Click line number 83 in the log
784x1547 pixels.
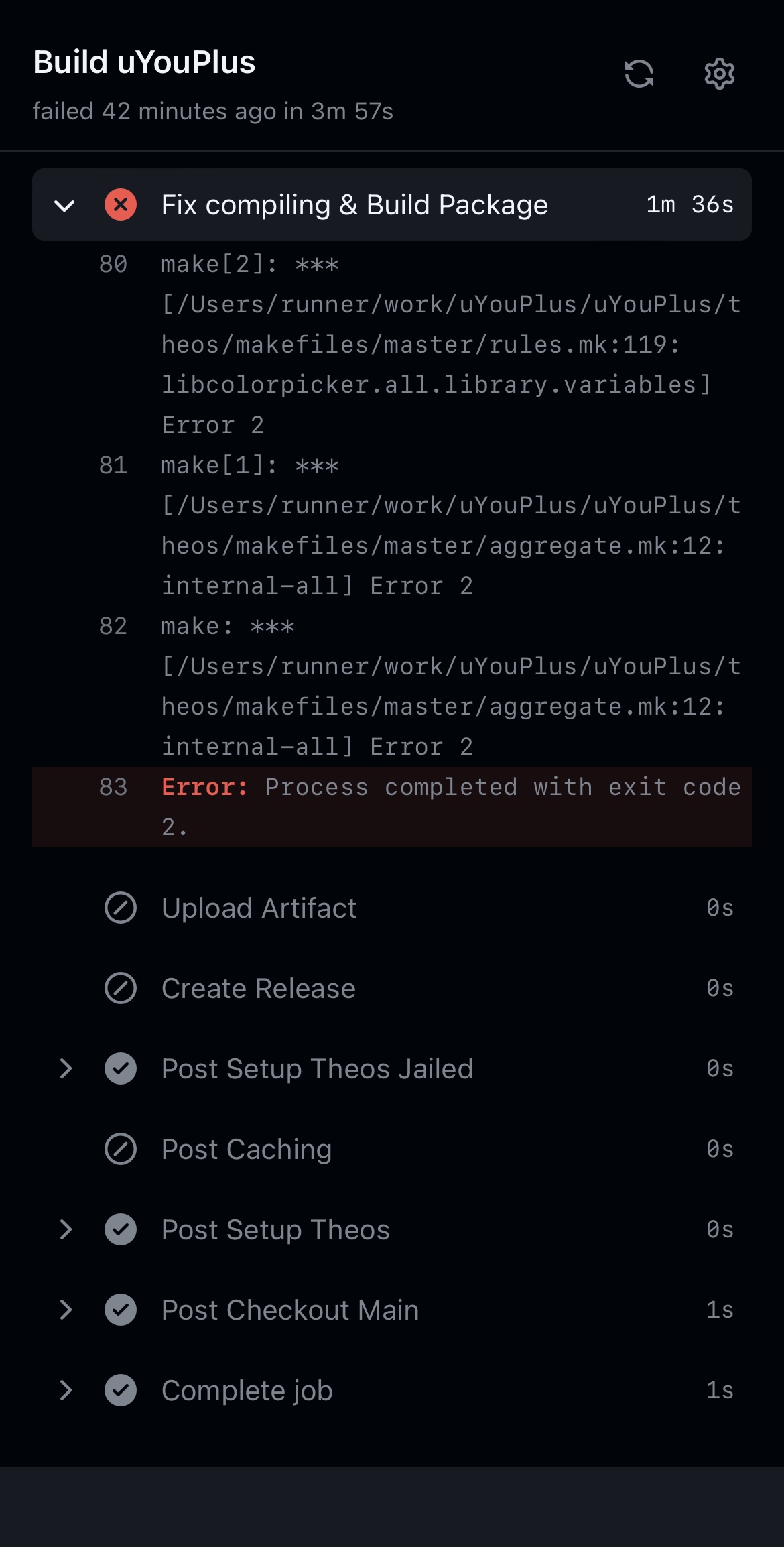click(x=115, y=786)
